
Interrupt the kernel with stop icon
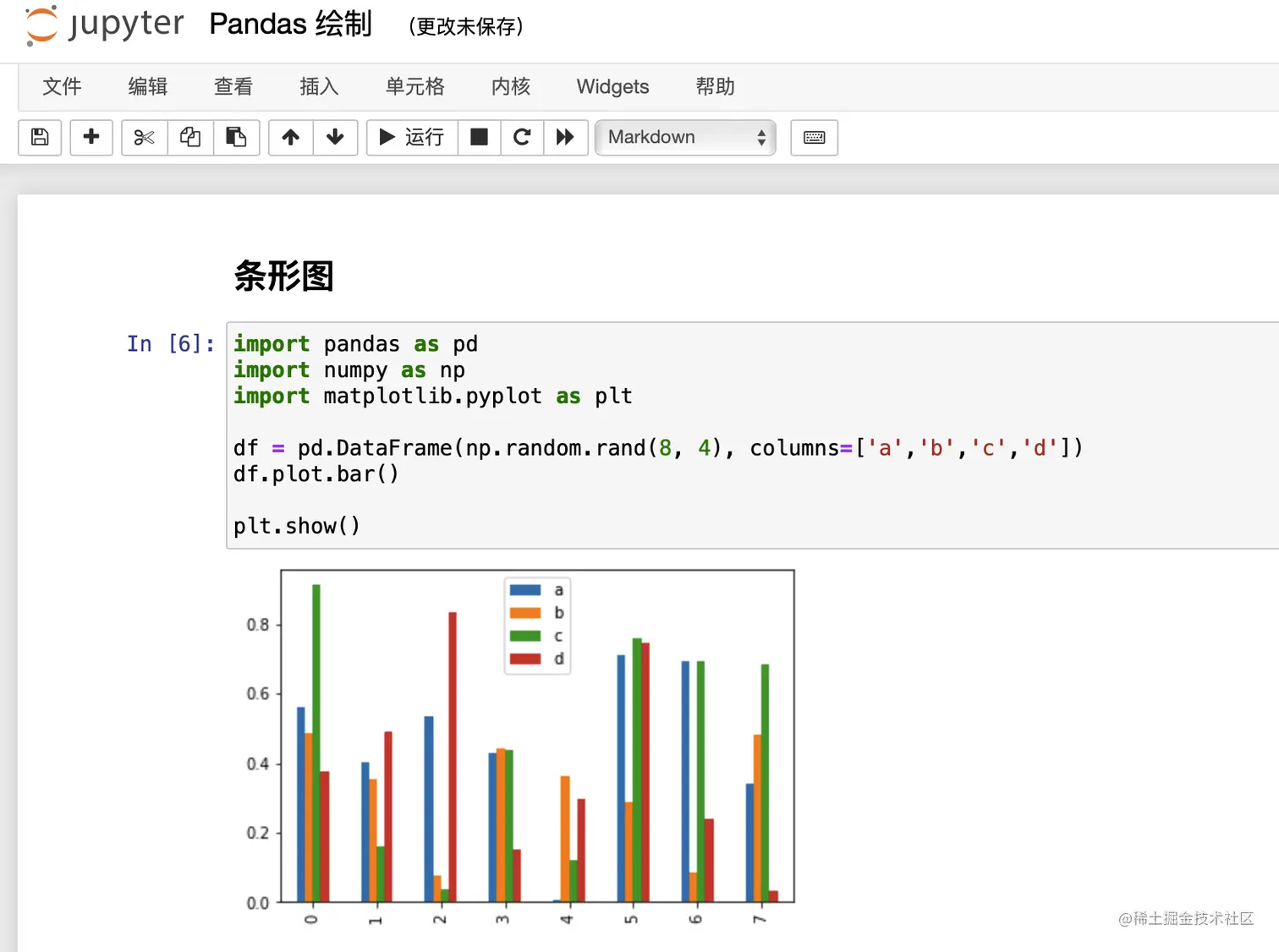tap(480, 137)
